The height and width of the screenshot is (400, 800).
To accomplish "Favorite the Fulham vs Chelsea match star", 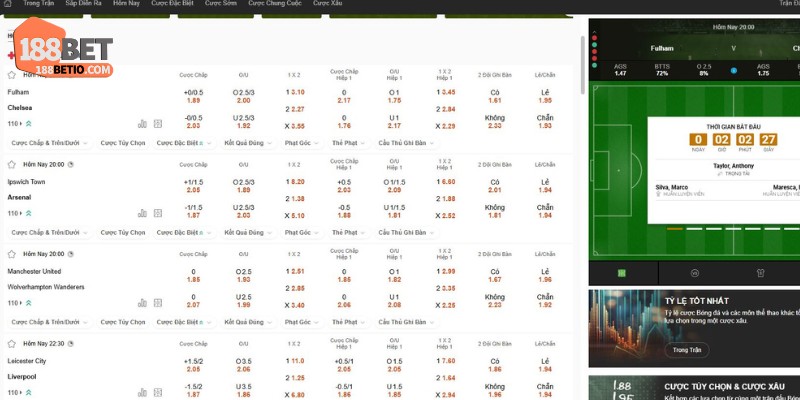I will [x=12, y=75].
